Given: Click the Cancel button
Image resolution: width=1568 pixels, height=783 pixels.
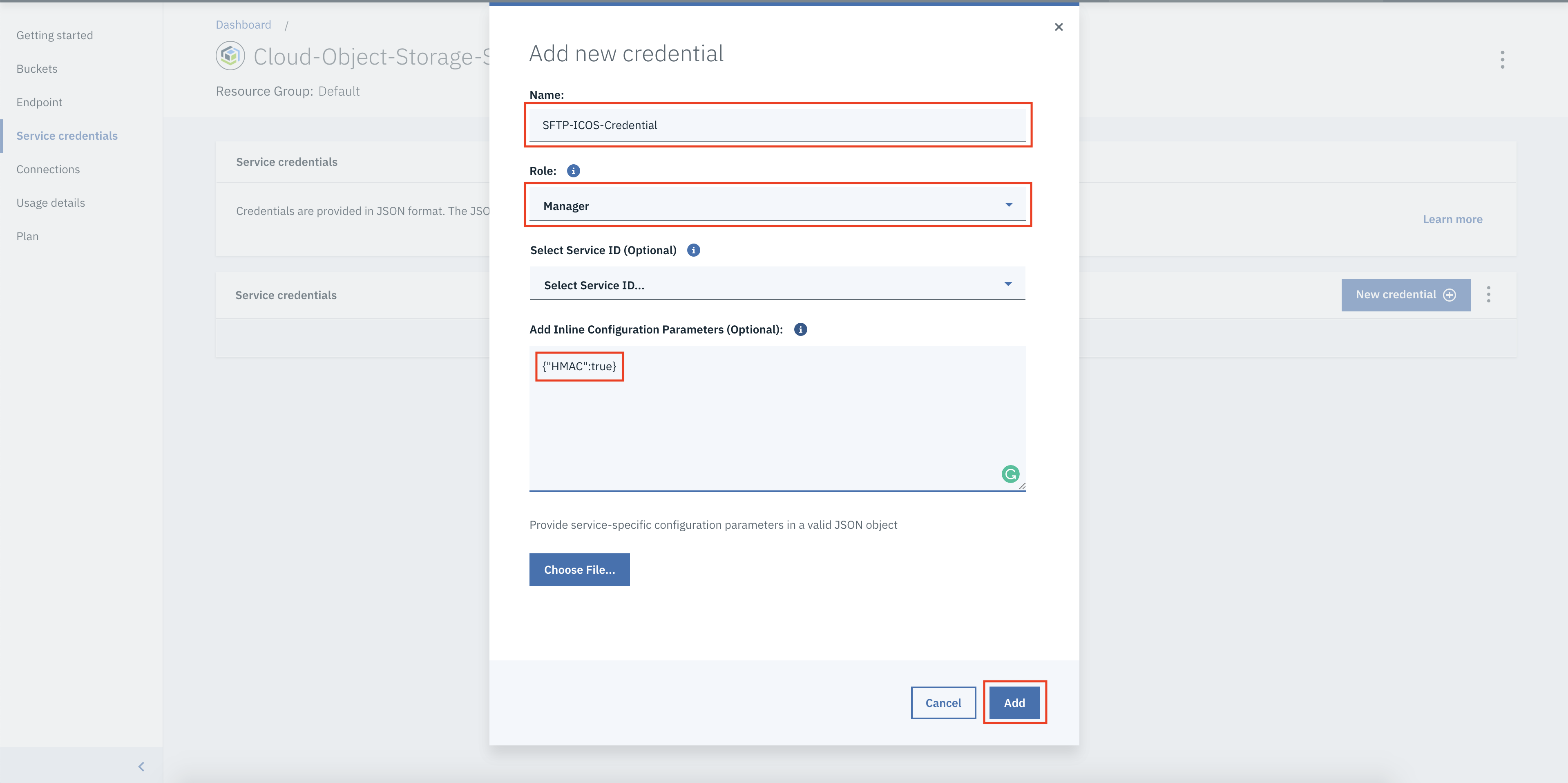Looking at the screenshot, I should click(x=942, y=702).
